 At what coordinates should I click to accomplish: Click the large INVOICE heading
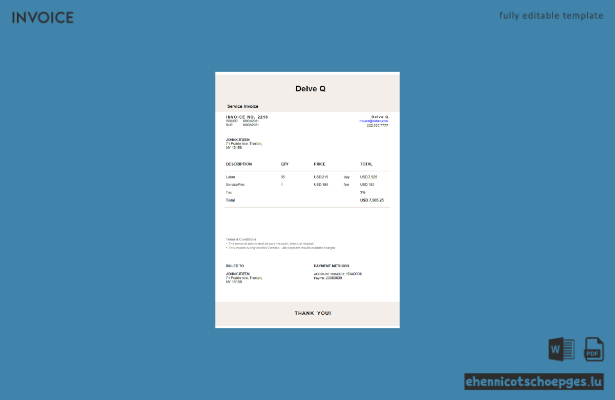point(42,18)
